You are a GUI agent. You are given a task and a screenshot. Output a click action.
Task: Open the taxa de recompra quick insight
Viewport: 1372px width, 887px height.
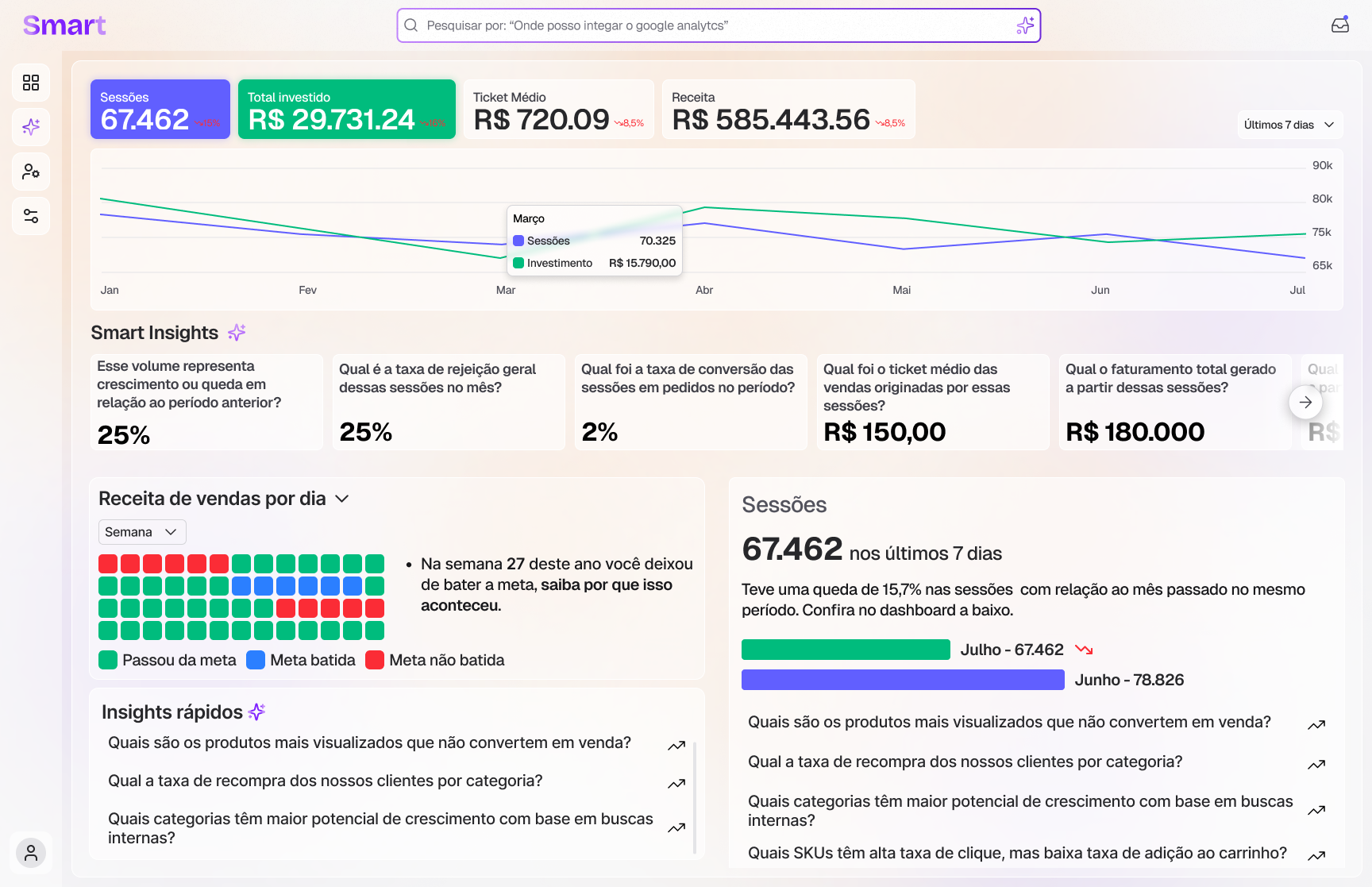[326, 781]
